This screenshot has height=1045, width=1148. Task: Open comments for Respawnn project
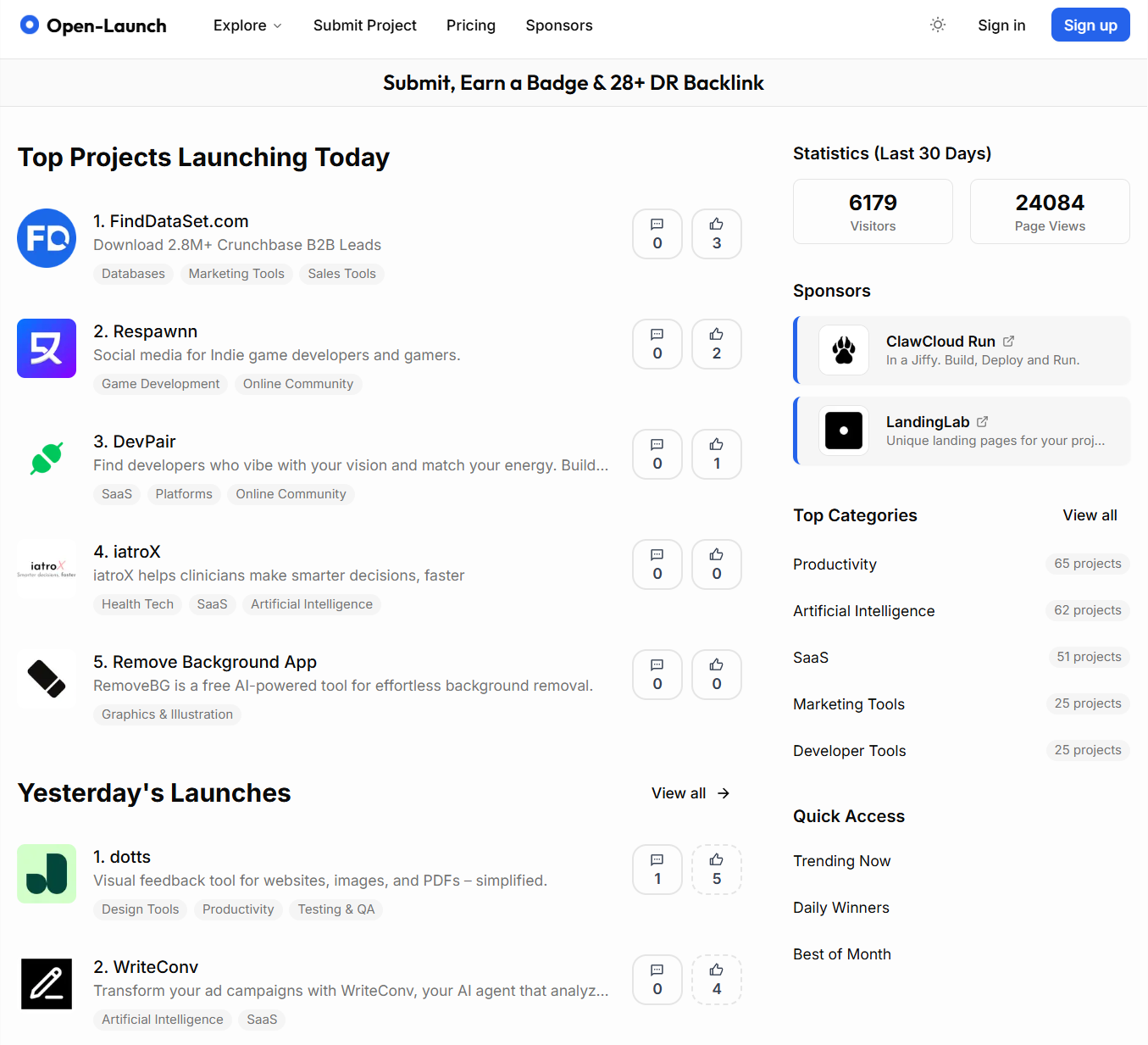(x=657, y=344)
